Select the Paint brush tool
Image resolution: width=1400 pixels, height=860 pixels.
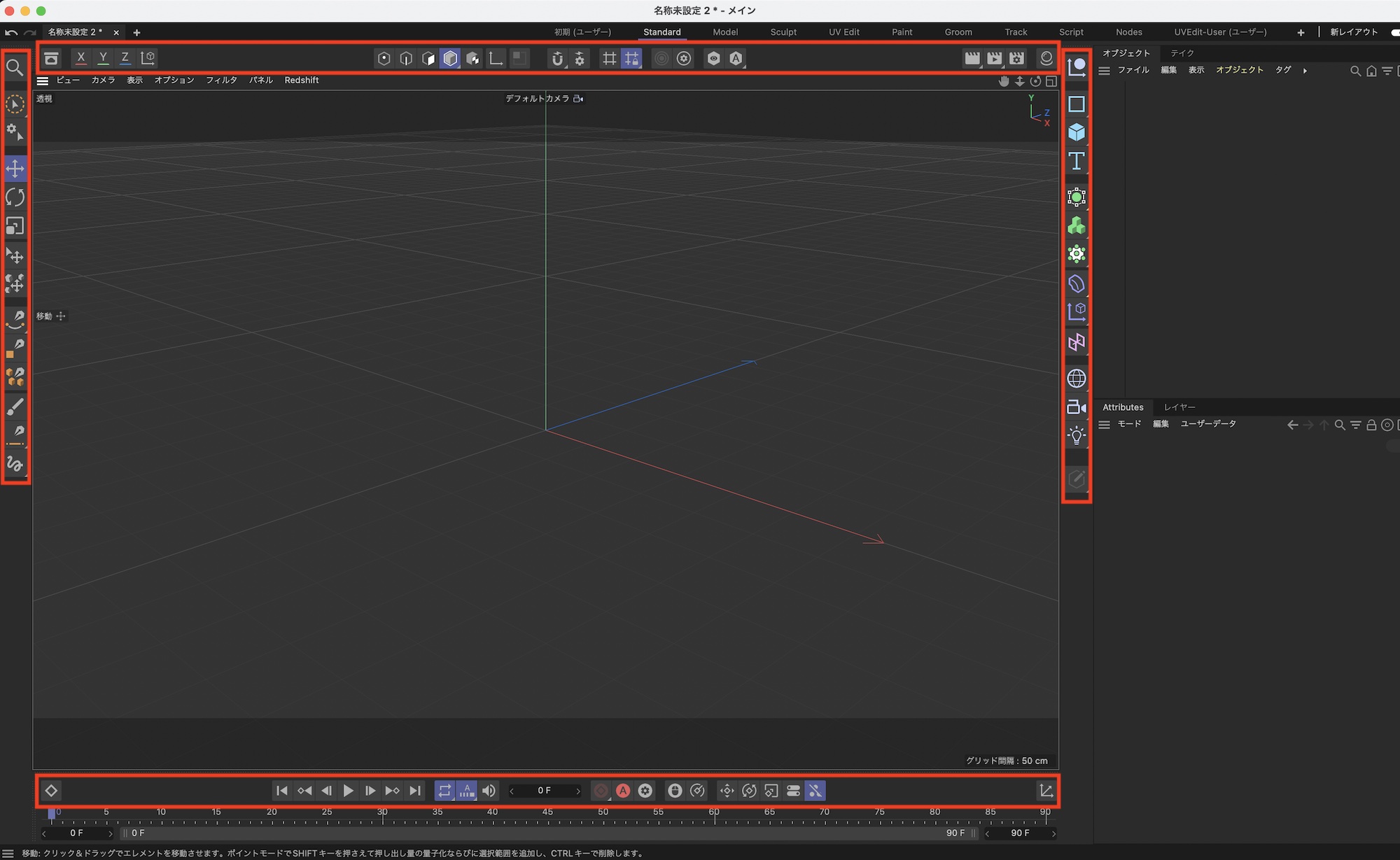click(15, 406)
